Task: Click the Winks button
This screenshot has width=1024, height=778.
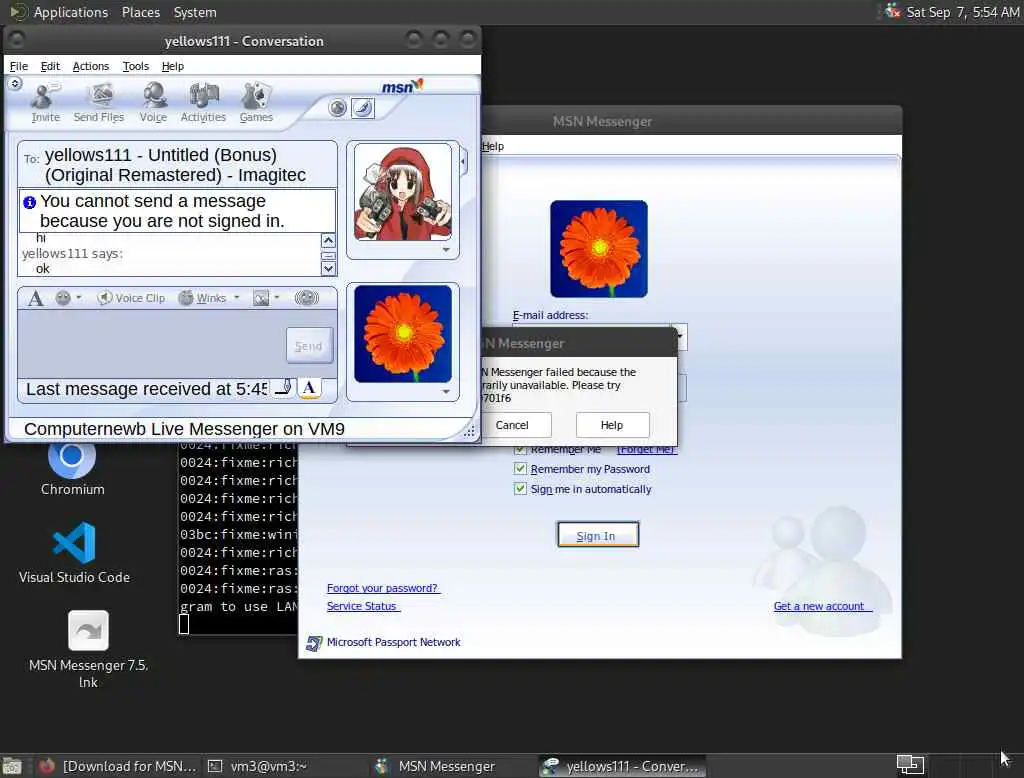Action: tap(203, 299)
